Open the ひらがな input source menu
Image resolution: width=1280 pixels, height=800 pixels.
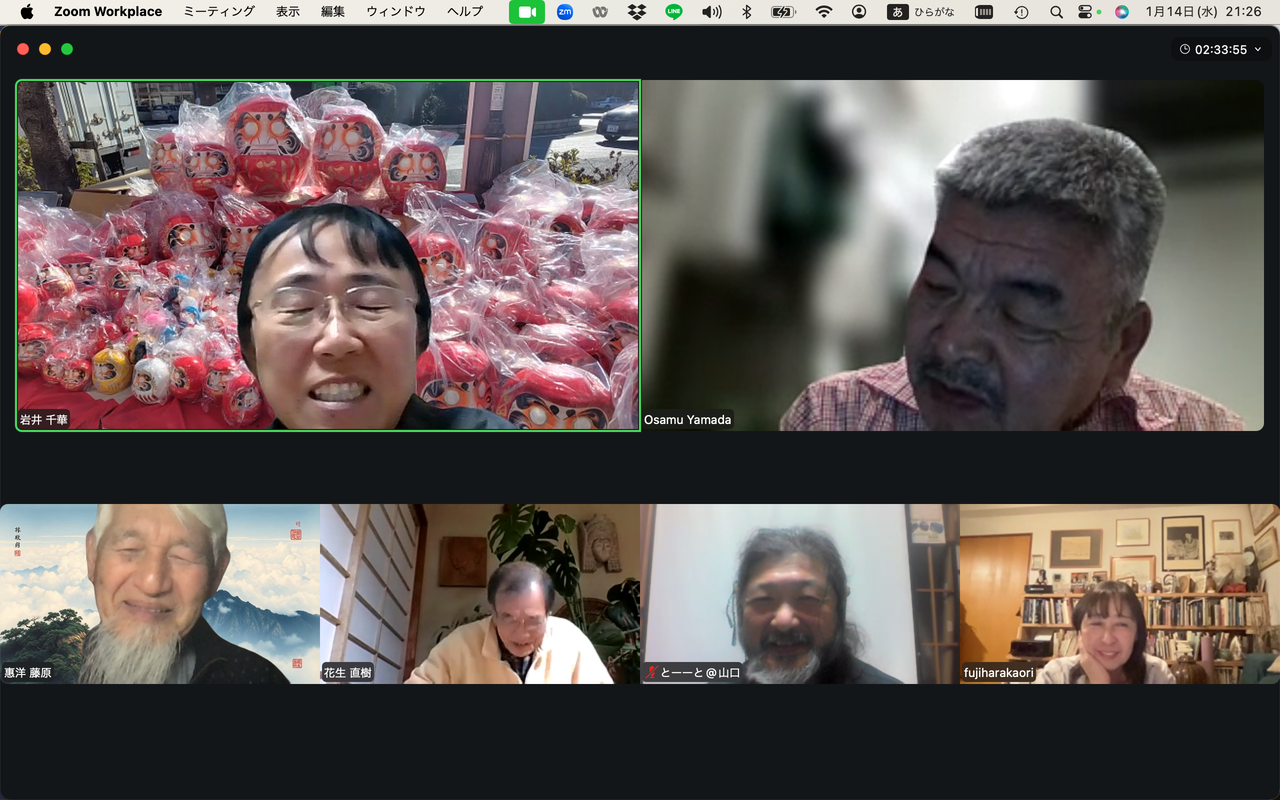pyautogui.click(x=921, y=12)
